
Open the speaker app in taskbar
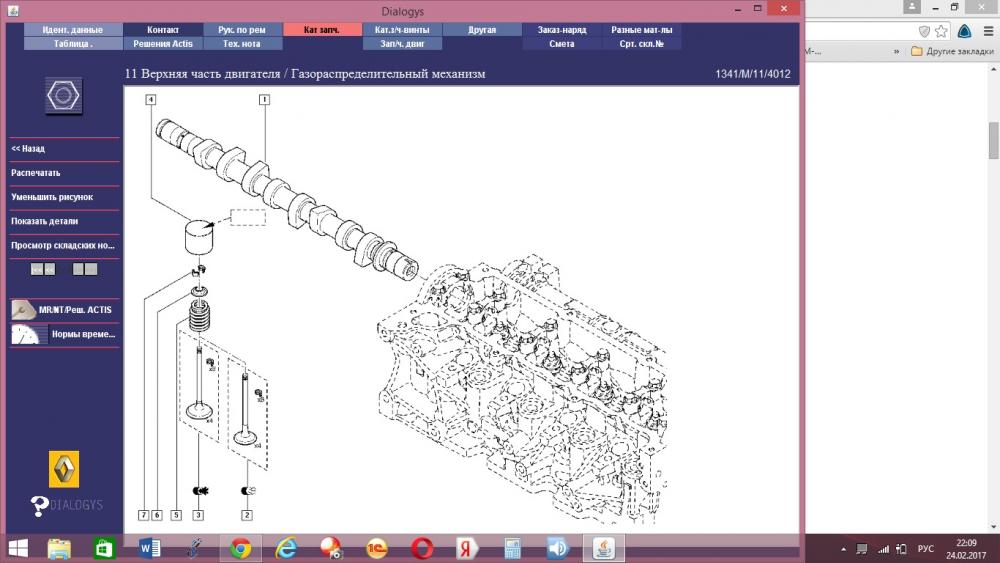coord(557,548)
